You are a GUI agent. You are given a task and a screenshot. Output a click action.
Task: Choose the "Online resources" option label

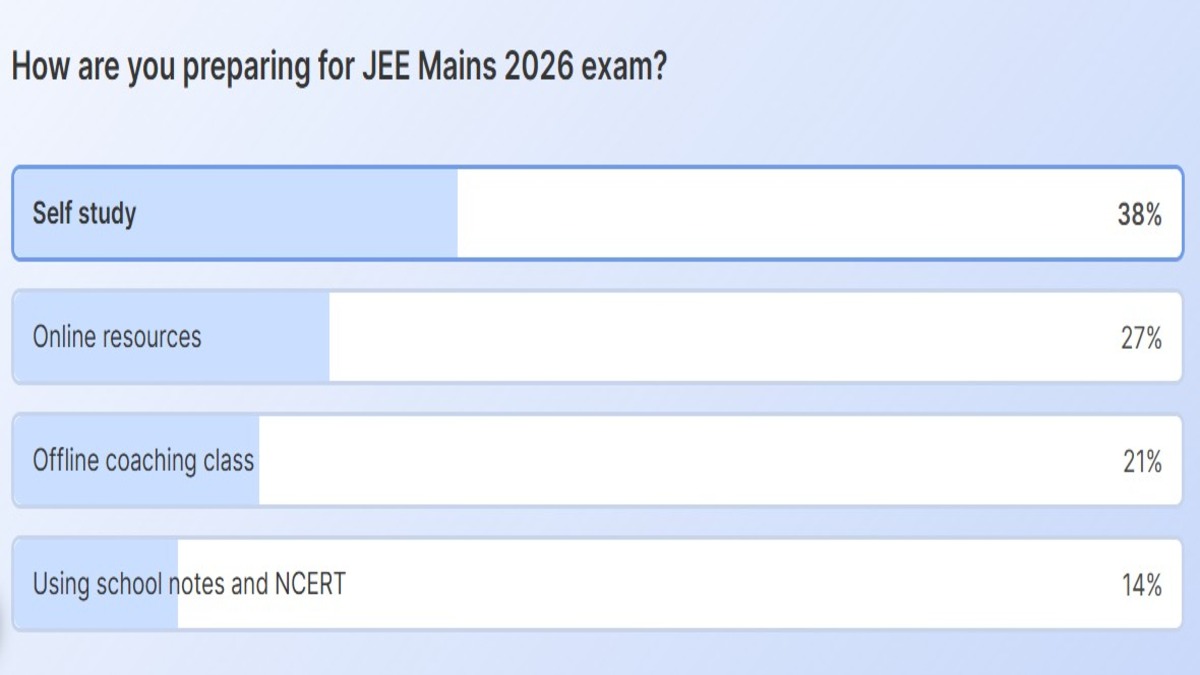(x=117, y=337)
